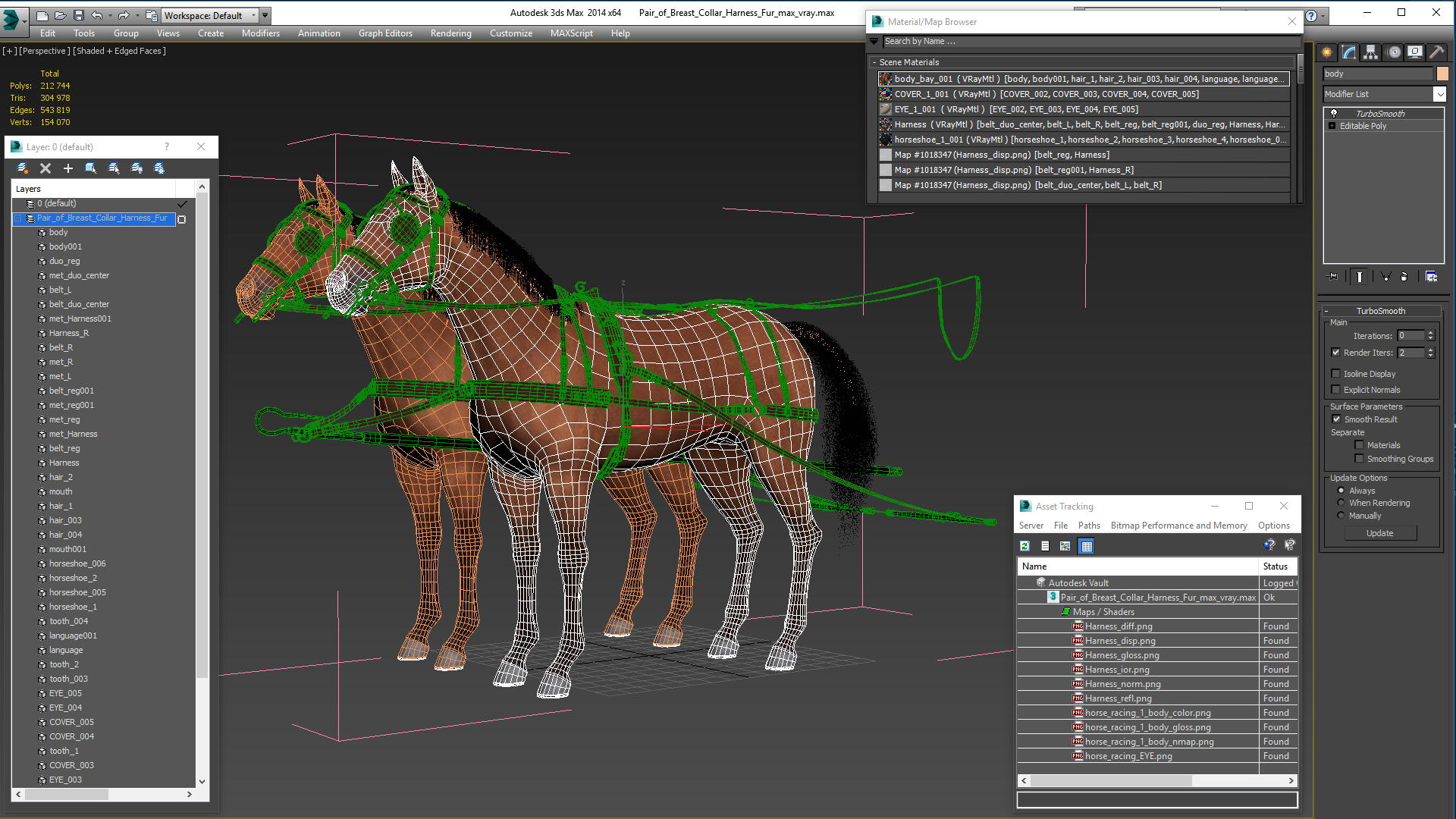Click Delete Layer X icon in Layer dialog
This screenshot has height=819, width=1456.
coord(45,168)
